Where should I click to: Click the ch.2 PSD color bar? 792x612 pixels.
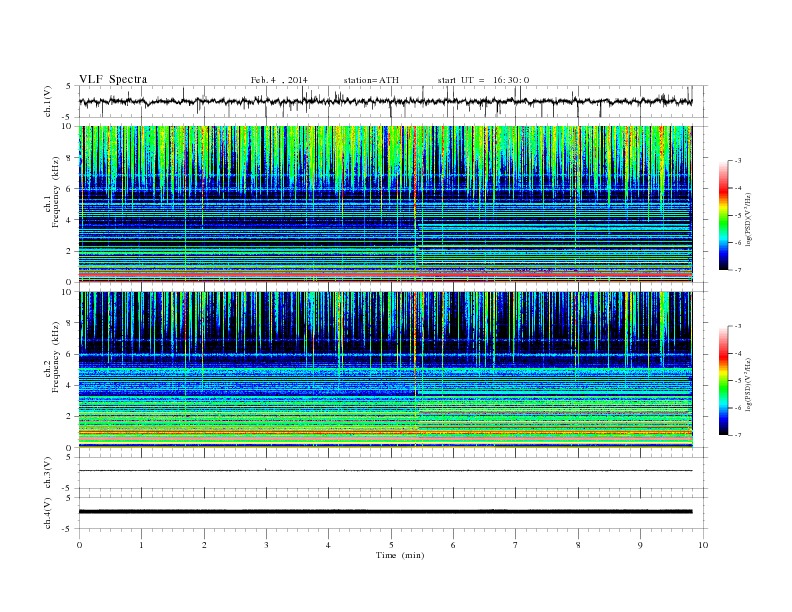click(x=723, y=381)
